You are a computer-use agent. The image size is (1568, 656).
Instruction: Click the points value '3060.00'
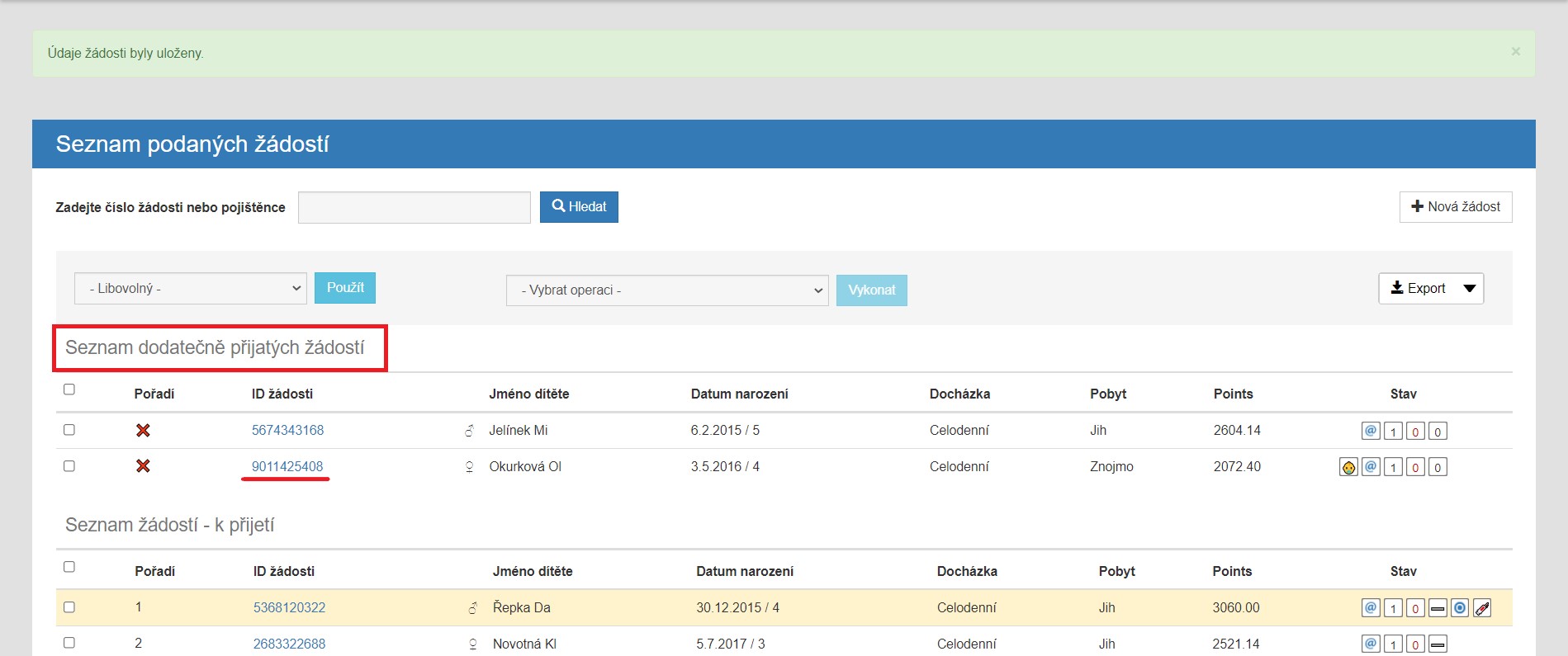pos(1236,607)
